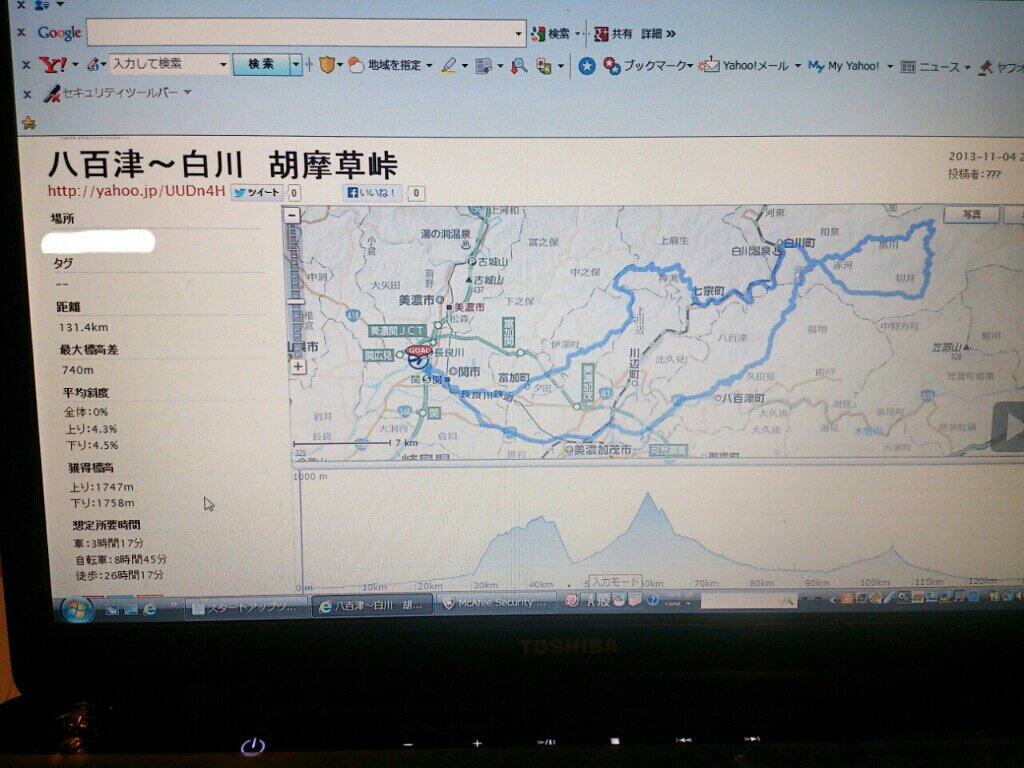The height and width of the screenshot is (768, 1024).
Task: Click the 131.4km distance value
Action: pos(83,327)
